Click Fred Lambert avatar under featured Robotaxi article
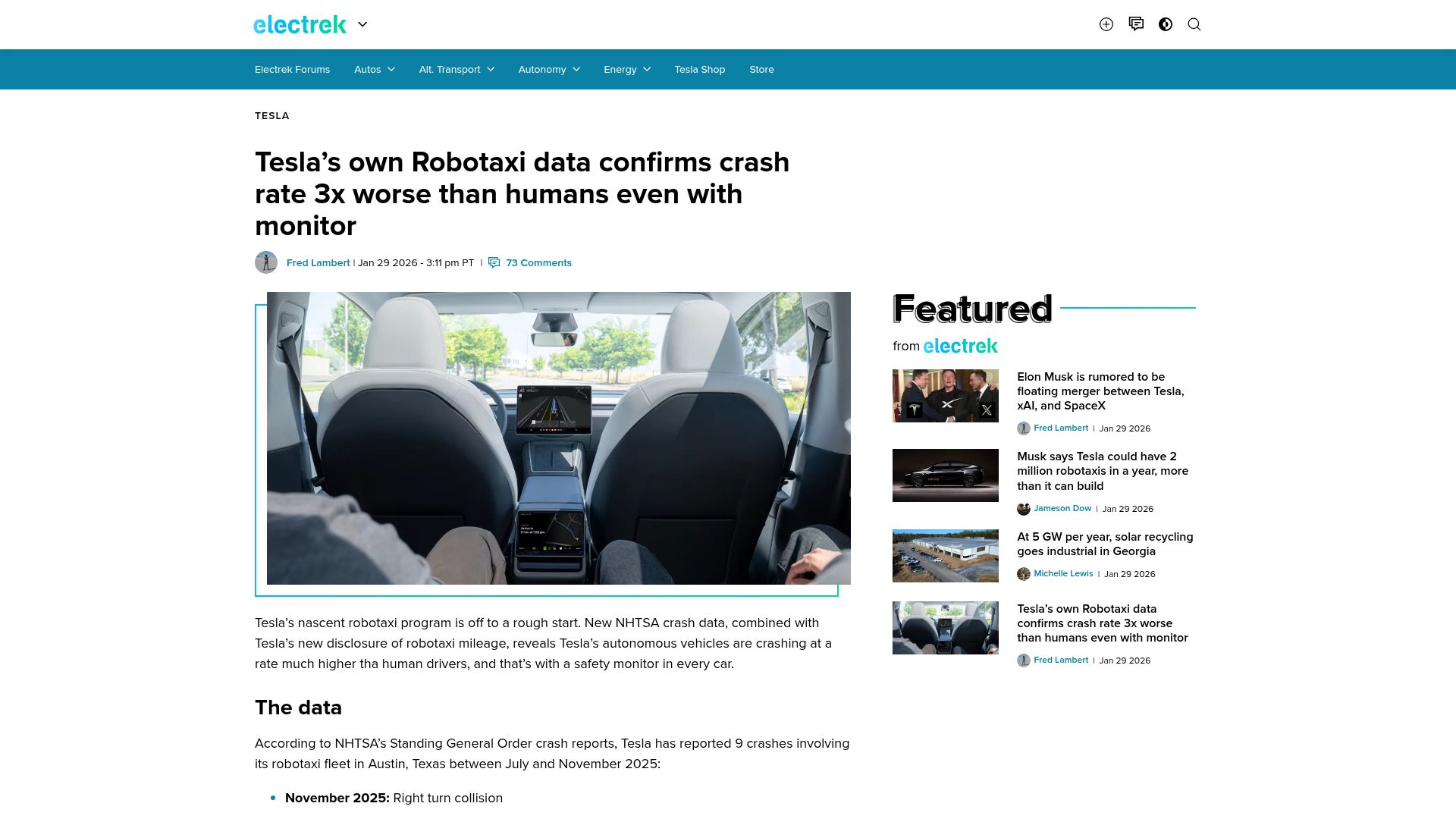This screenshot has height=819, width=1456. click(1024, 661)
